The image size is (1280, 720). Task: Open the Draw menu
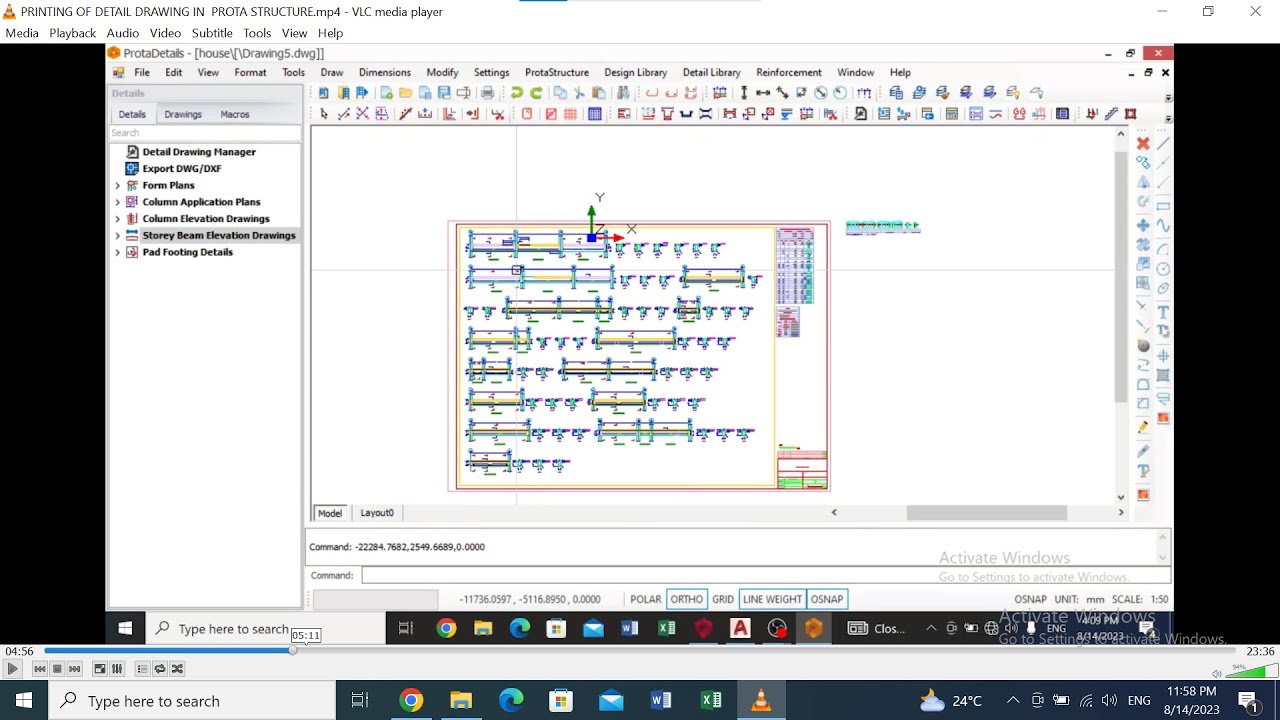click(x=332, y=73)
